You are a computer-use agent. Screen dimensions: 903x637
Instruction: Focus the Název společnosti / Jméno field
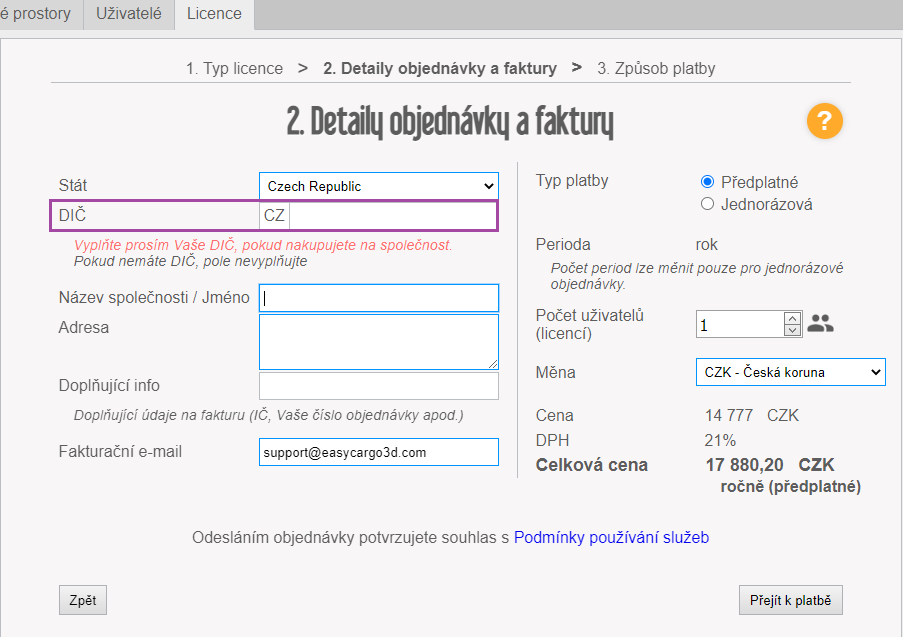click(x=378, y=298)
